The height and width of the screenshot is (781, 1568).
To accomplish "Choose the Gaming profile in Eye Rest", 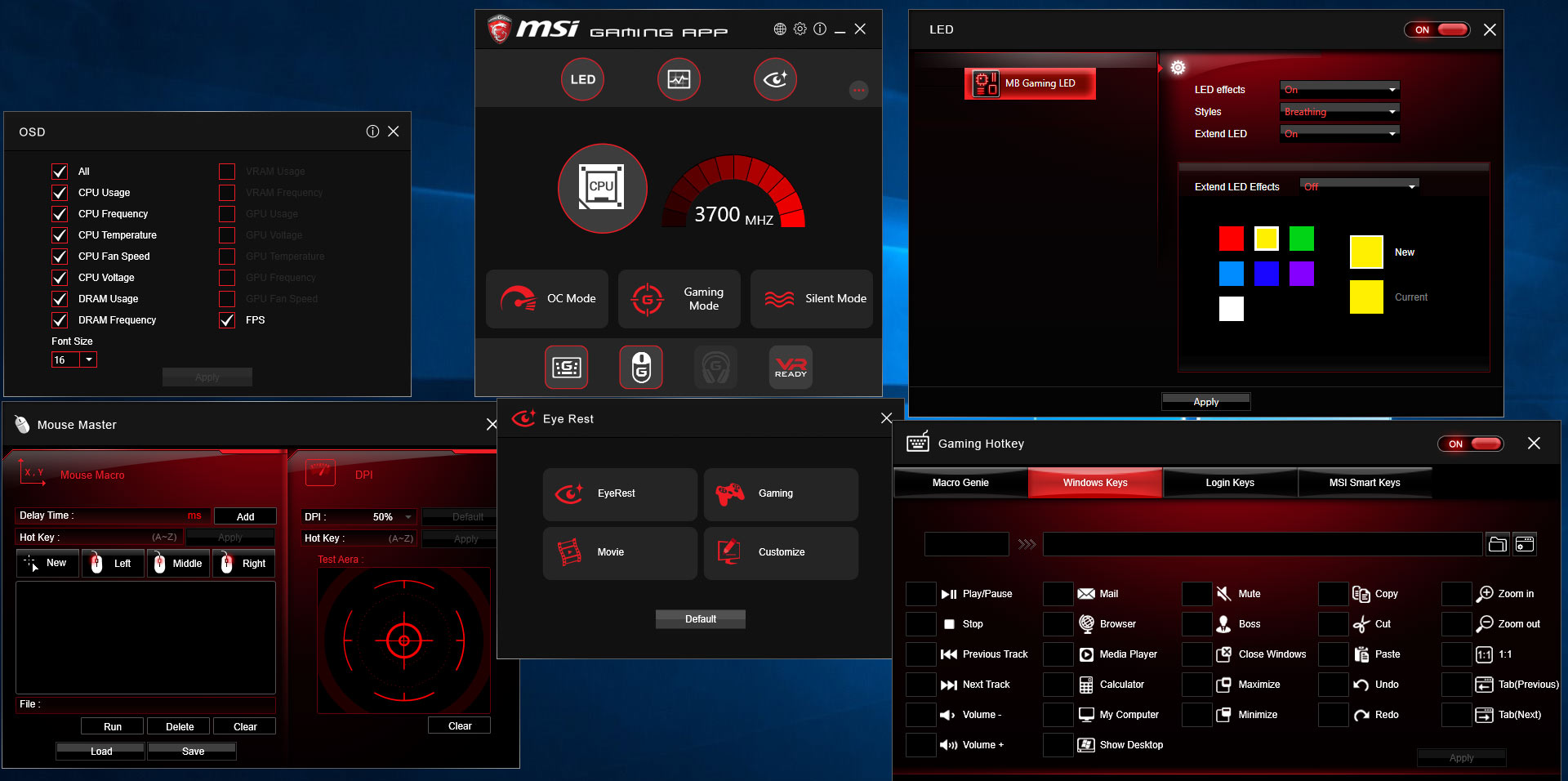I will click(x=781, y=494).
